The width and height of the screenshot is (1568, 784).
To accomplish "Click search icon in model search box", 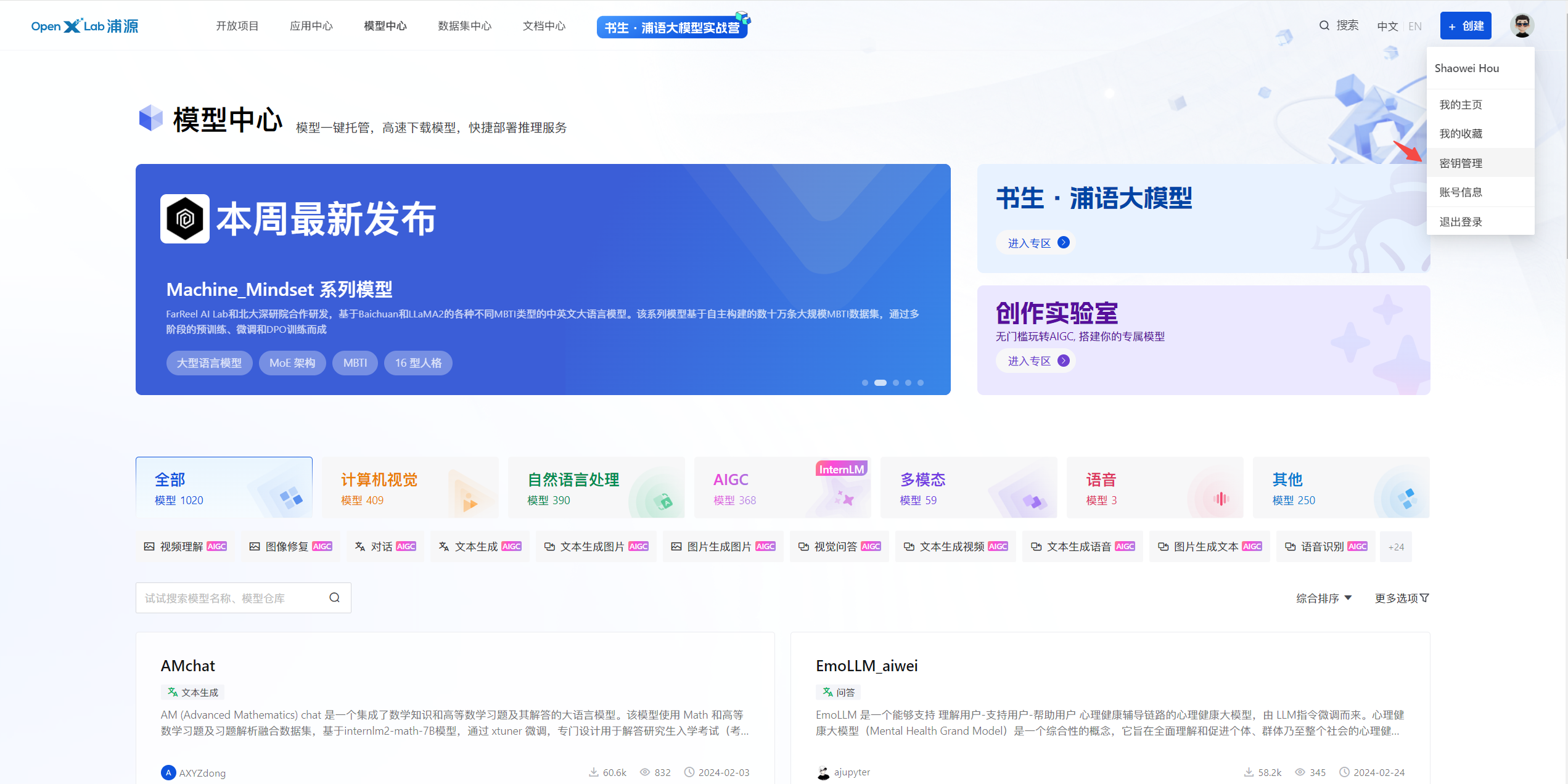I will [x=334, y=597].
